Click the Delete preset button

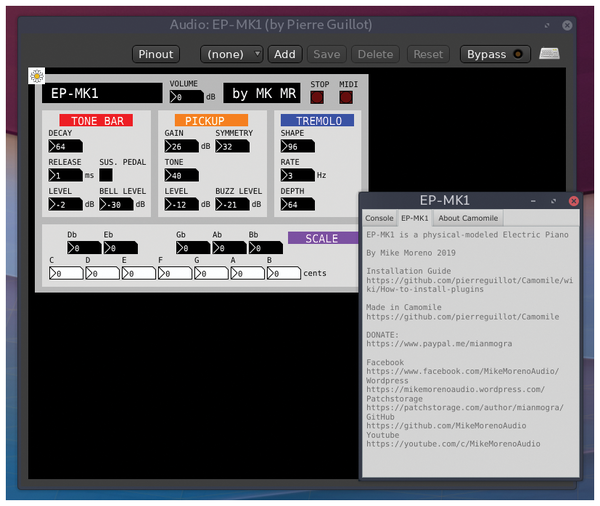(375, 54)
